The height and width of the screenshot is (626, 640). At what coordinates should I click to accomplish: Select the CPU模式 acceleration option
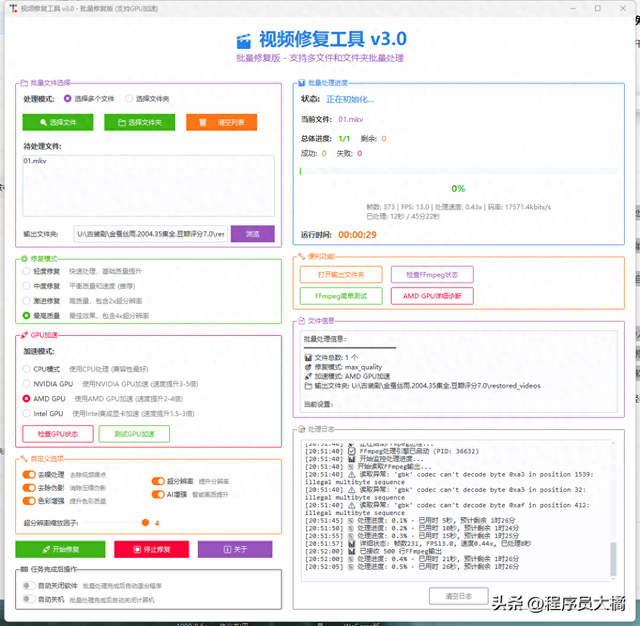(x=27, y=369)
